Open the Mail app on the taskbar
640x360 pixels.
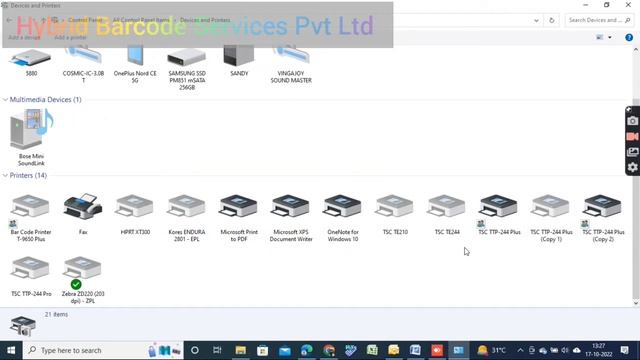tap(284, 350)
